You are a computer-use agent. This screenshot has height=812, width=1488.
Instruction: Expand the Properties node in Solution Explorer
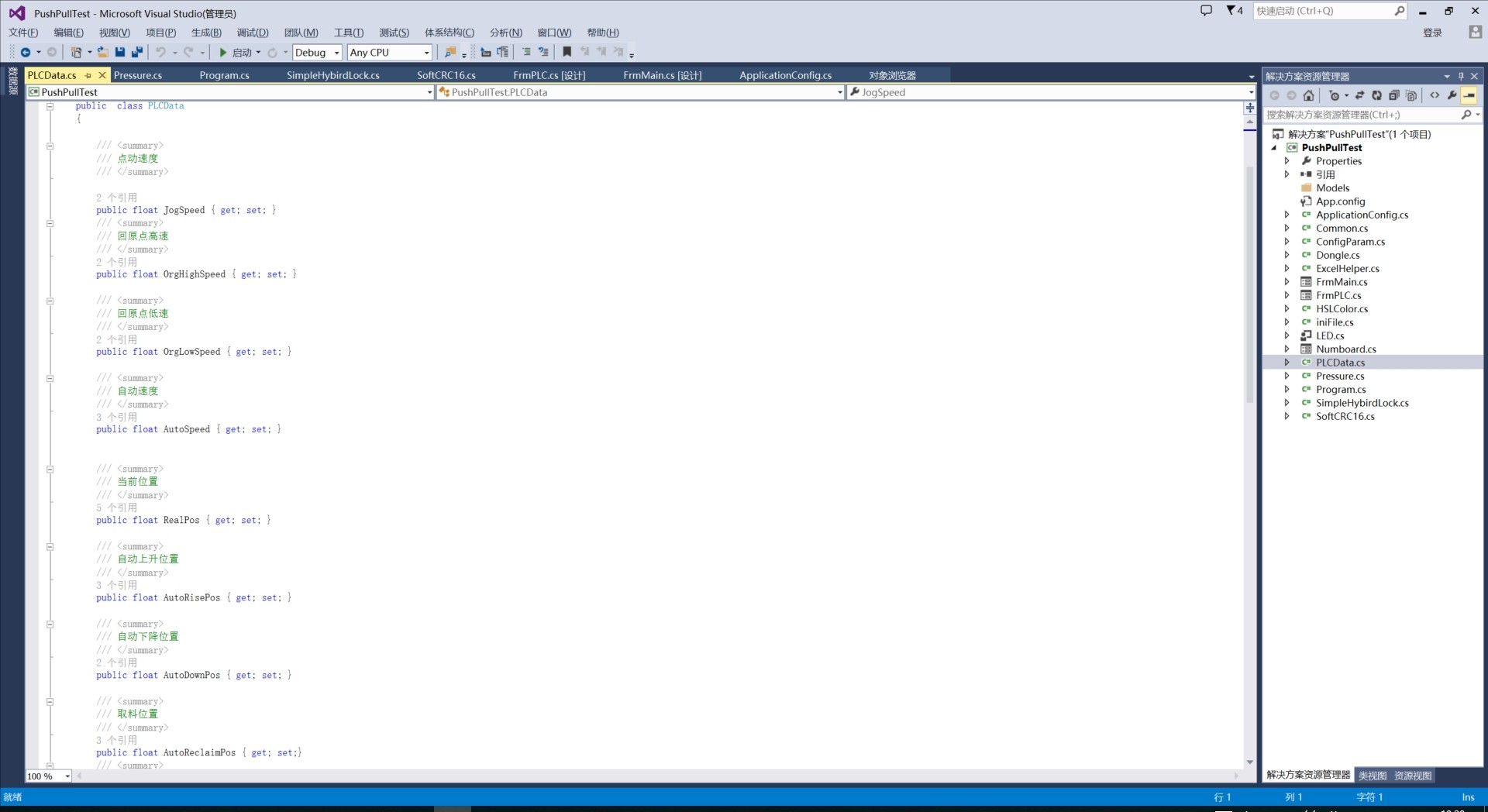1287,161
